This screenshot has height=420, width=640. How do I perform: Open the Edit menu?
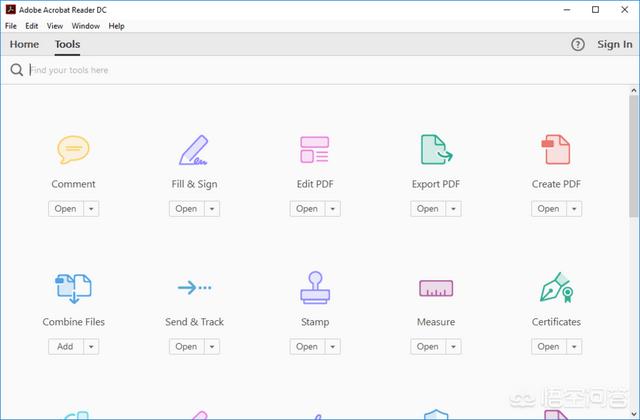[x=31, y=26]
